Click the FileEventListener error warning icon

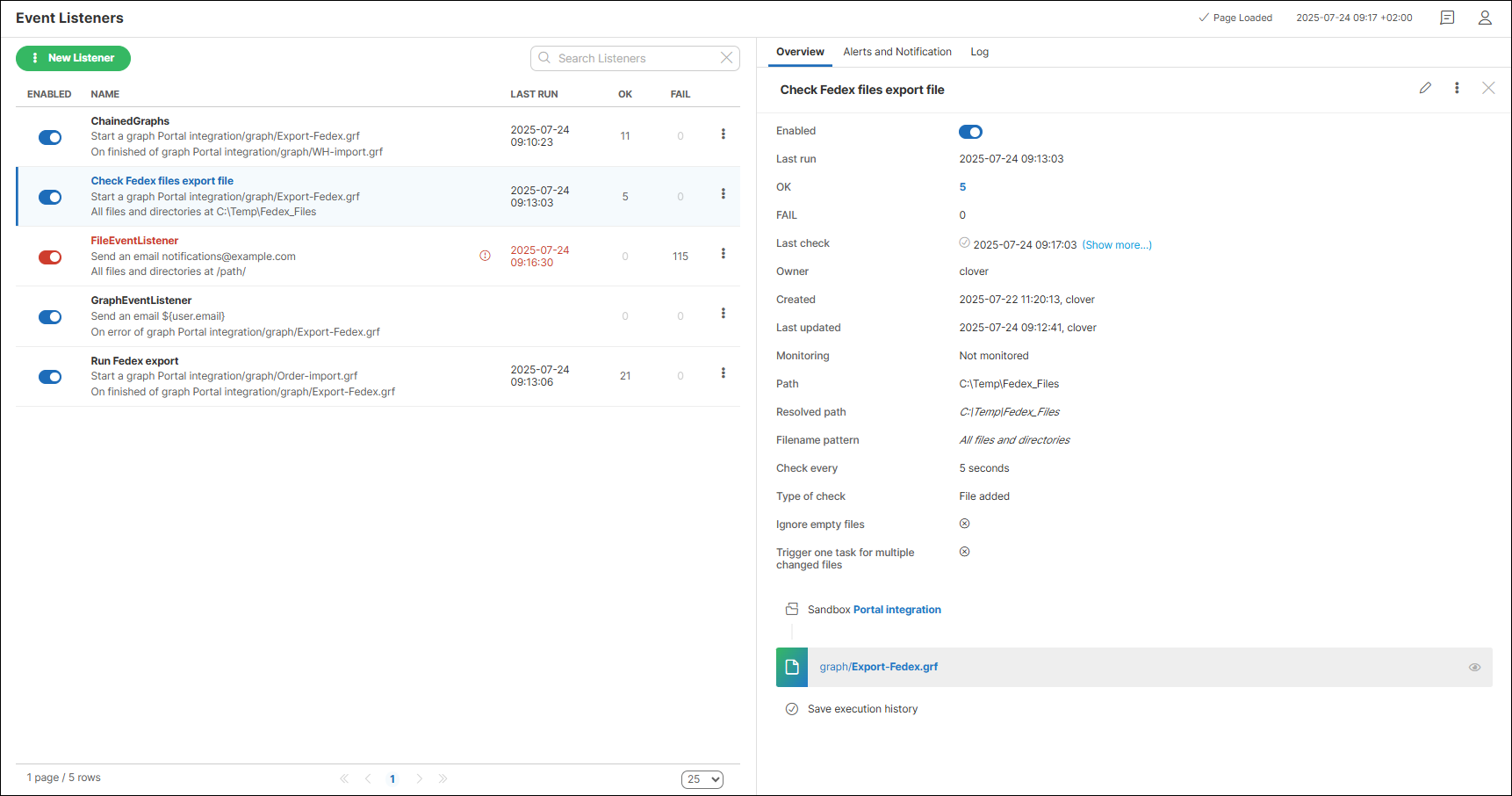pyautogui.click(x=485, y=256)
